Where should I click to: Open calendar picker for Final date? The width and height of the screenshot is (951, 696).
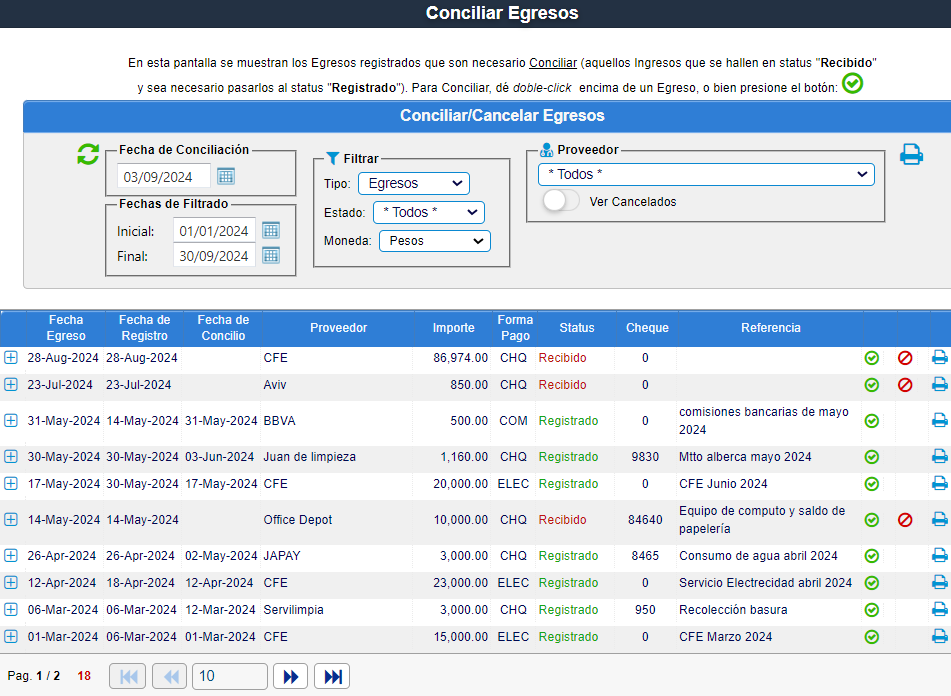(270, 256)
